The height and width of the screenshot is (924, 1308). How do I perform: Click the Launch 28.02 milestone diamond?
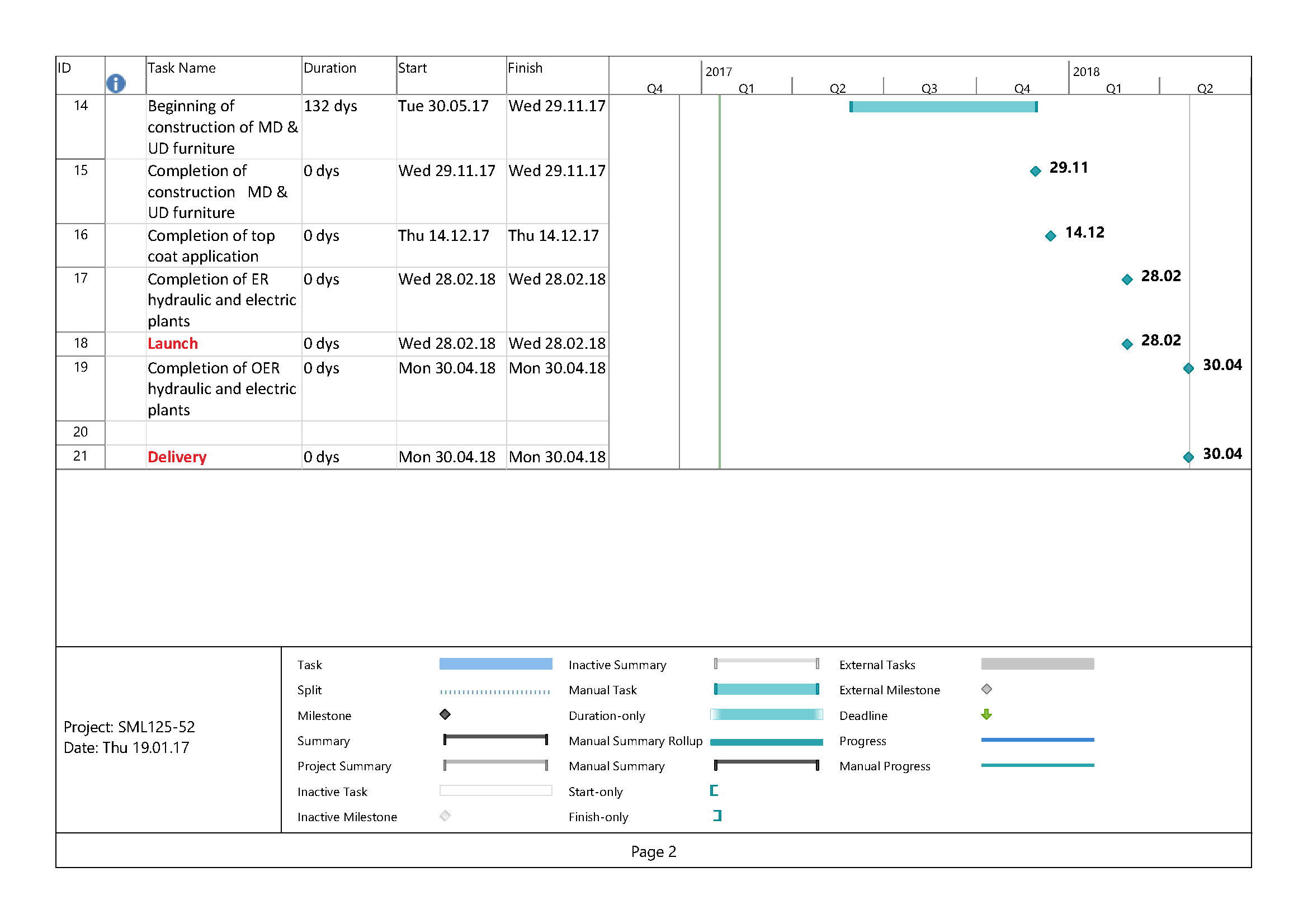point(1127,344)
